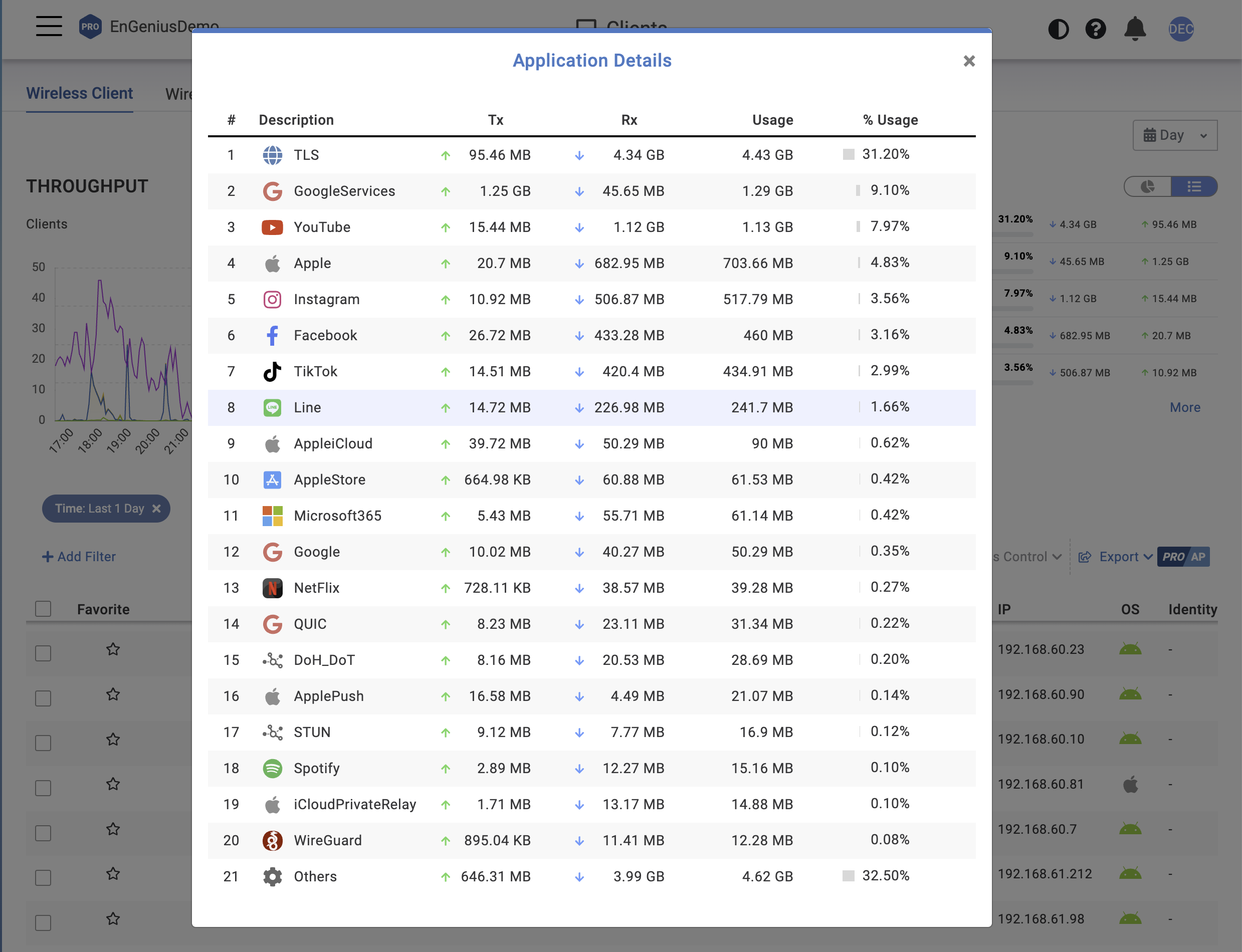This screenshot has height=952, width=1242.
Task: Sort by % Usage column header
Action: click(891, 120)
